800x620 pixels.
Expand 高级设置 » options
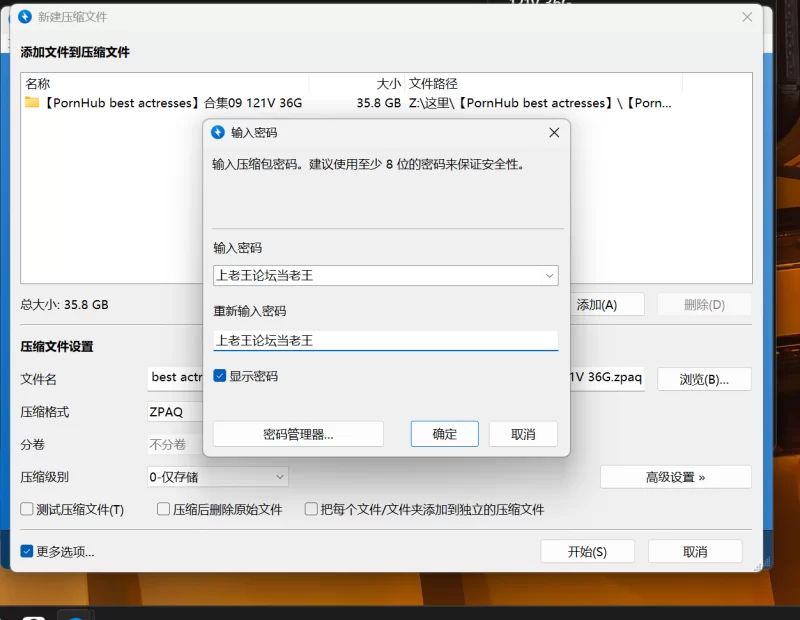point(676,477)
